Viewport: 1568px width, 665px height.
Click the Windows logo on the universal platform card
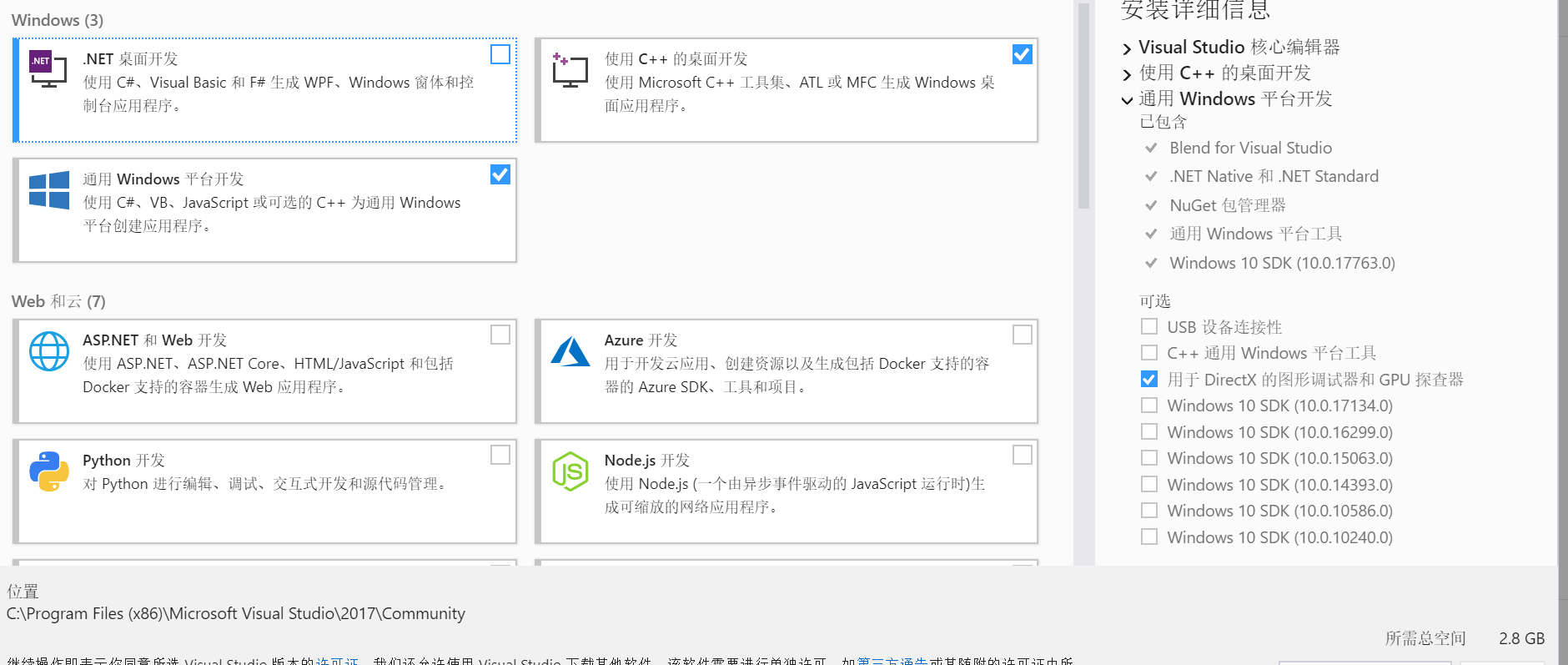(x=49, y=190)
